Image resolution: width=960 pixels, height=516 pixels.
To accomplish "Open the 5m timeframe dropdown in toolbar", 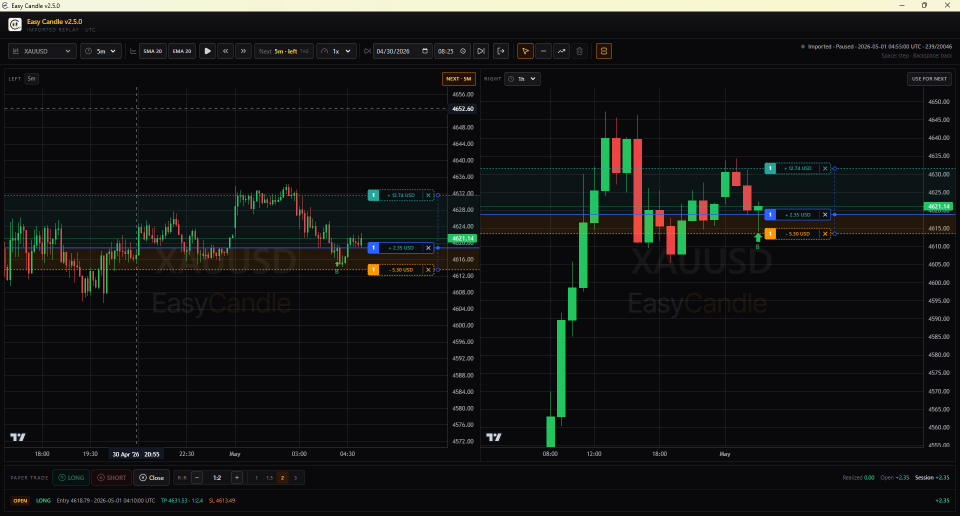I will click(101, 51).
